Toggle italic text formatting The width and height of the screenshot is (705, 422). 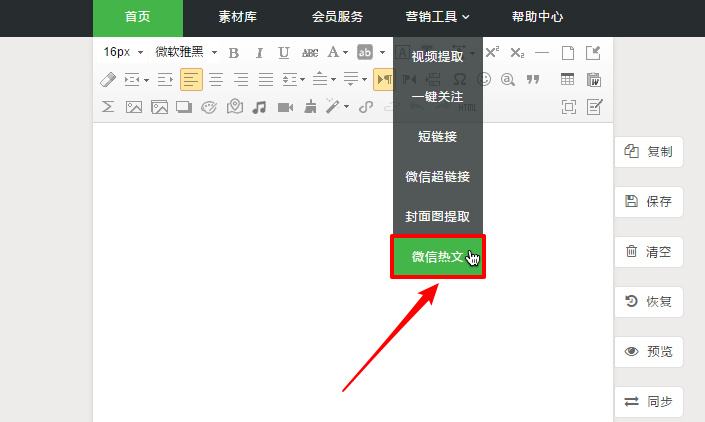[x=259, y=53]
